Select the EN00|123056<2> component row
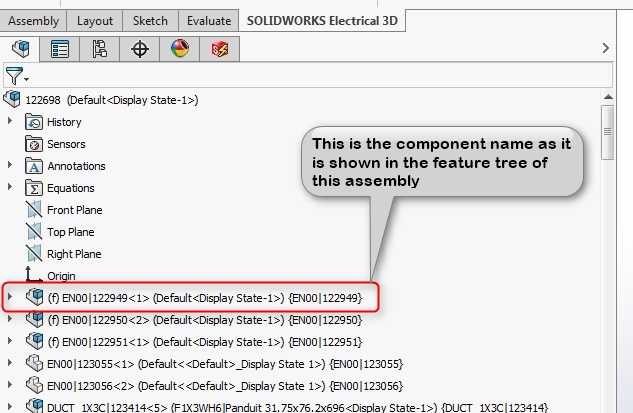 [225, 386]
